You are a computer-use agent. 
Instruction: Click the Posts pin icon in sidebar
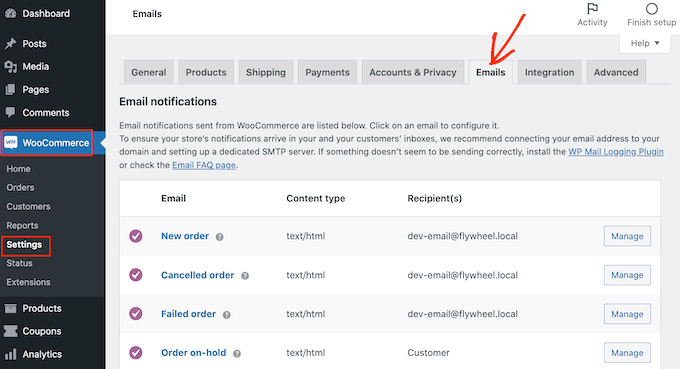coord(10,43)
